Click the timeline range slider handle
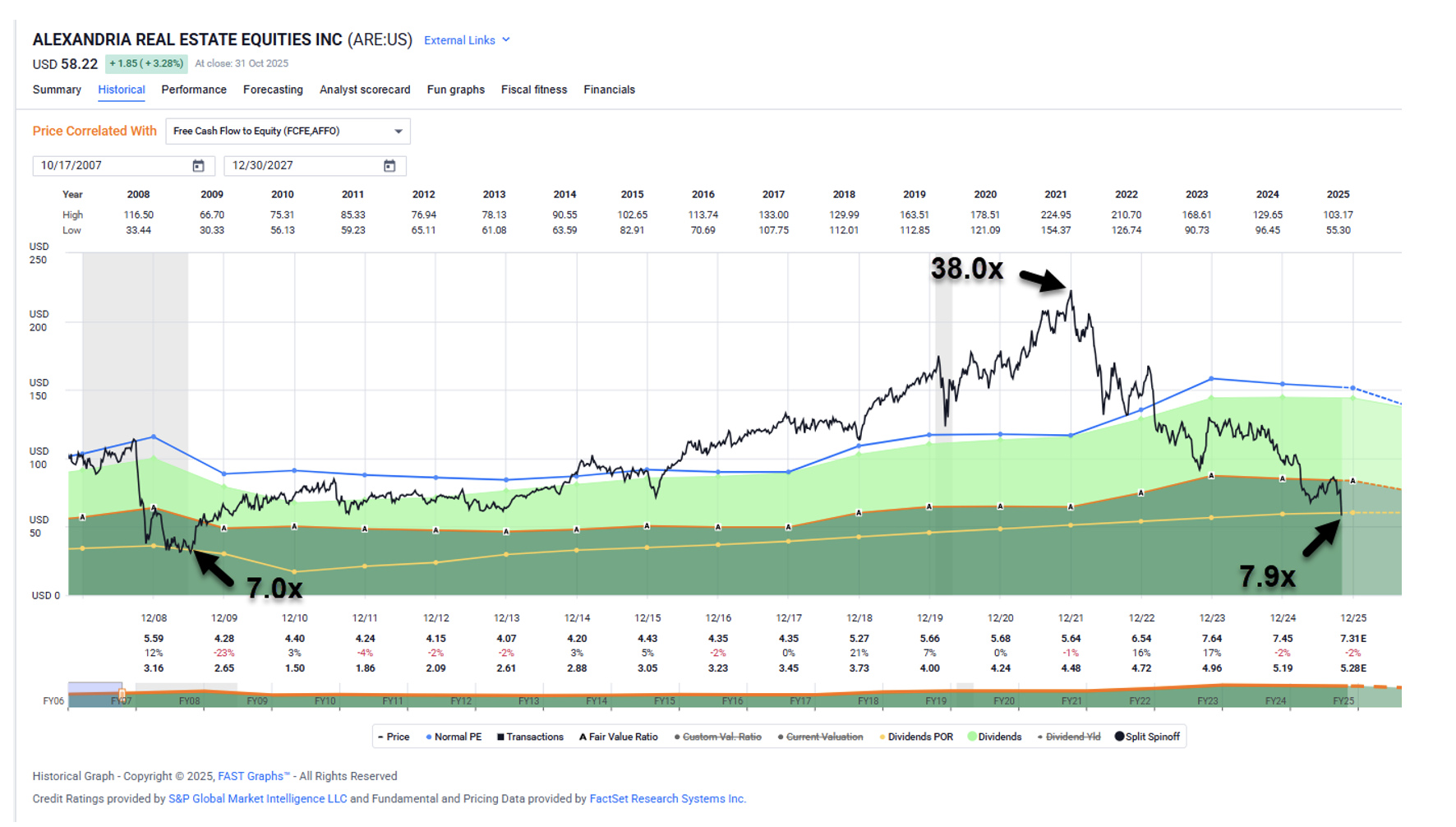The image size is (1456, 827). [x=122, y=695]
